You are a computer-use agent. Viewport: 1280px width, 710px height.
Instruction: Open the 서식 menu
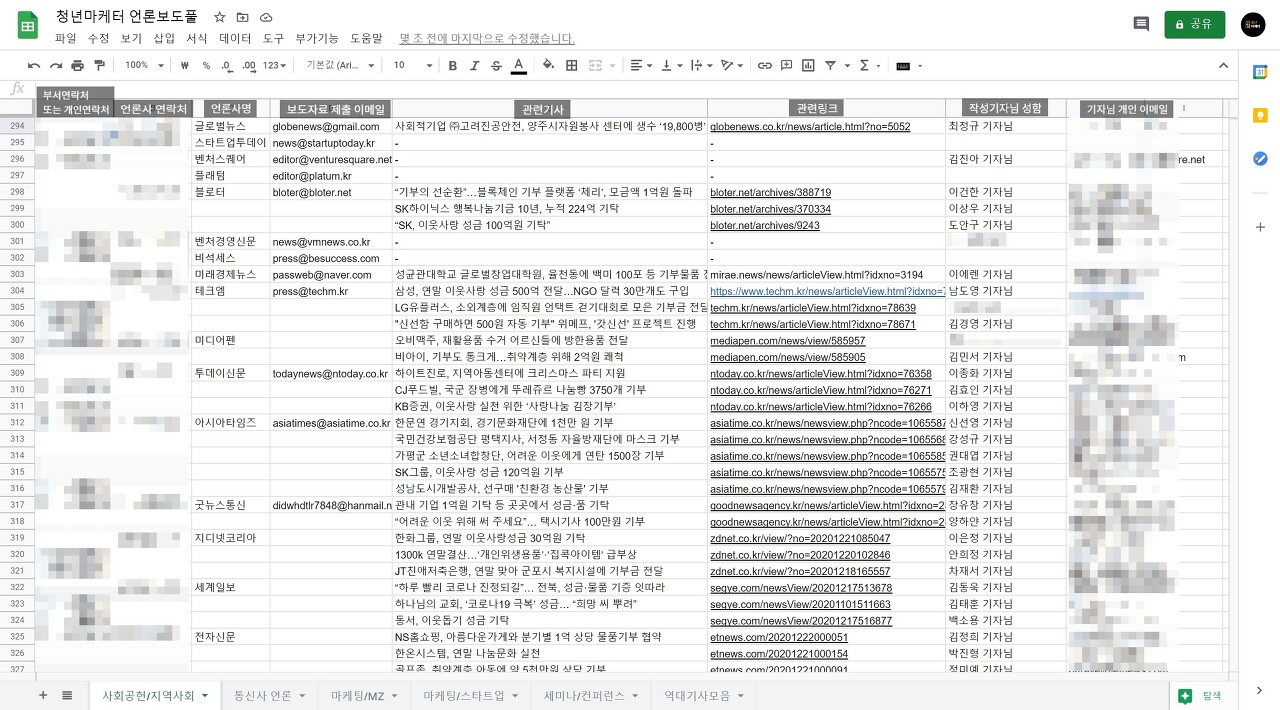pyautogui.click(x=197, y=38)
